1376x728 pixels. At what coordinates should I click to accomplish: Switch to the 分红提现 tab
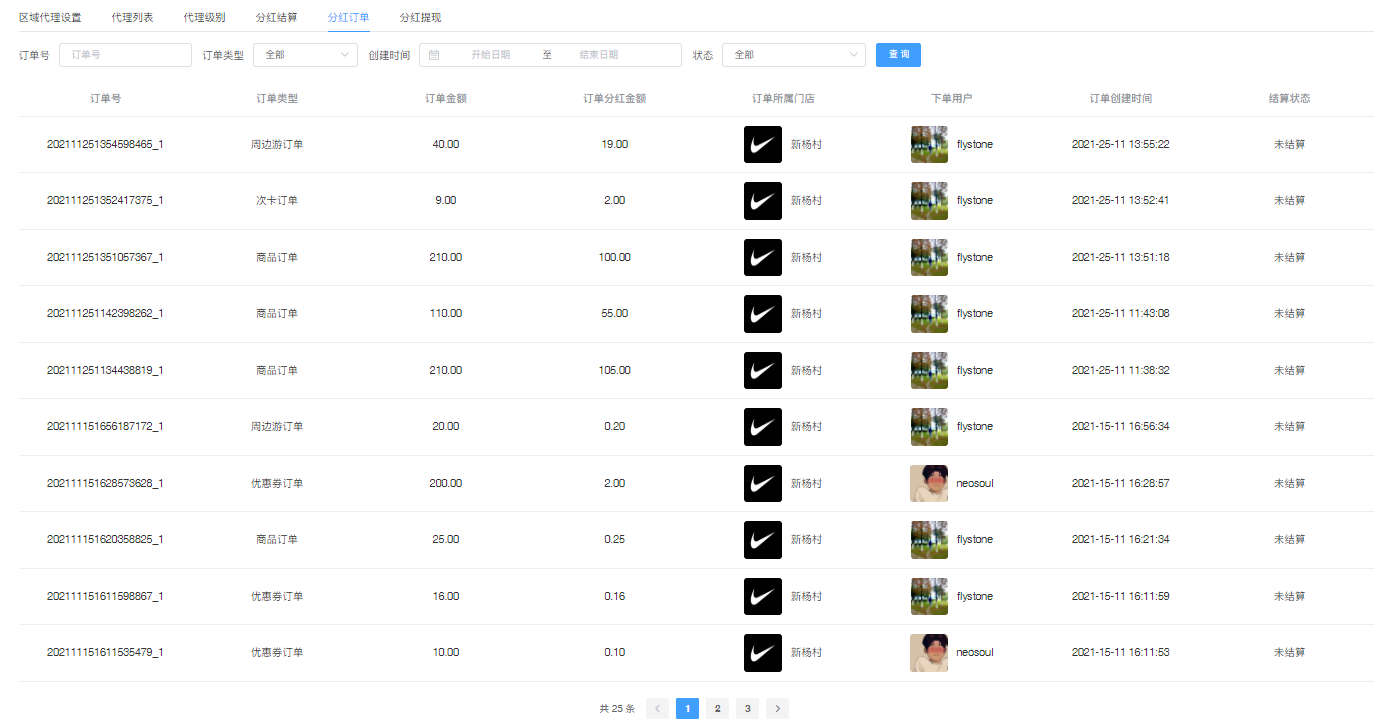(x=420, y=17)
